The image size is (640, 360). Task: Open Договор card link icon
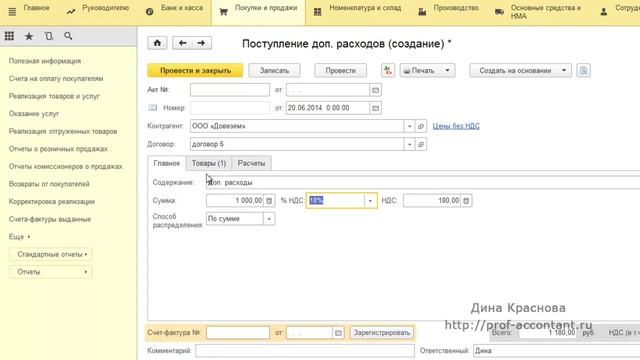click(421, 144)
